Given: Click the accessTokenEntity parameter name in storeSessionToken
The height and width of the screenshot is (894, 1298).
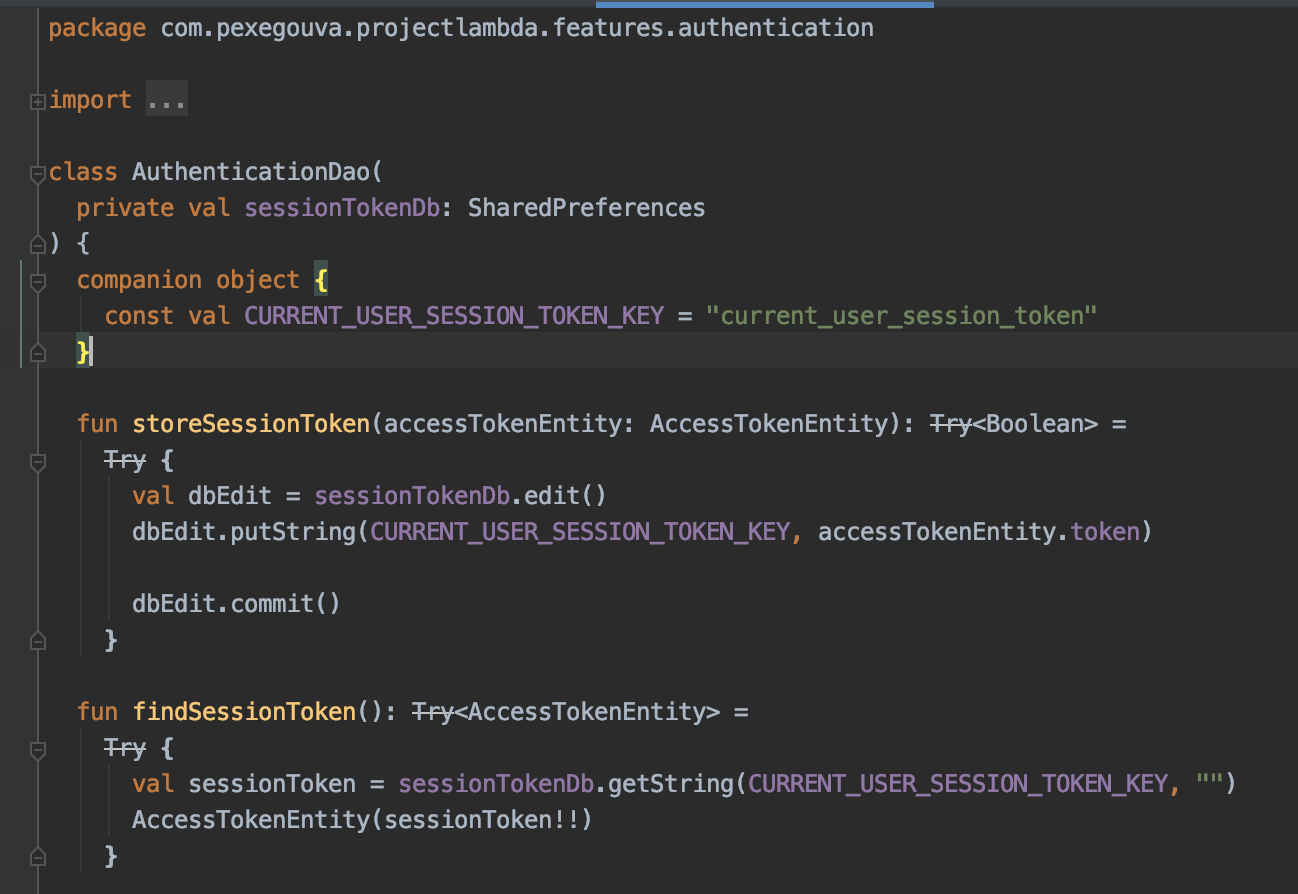Looking at the screenshot, I should [503, 424].
